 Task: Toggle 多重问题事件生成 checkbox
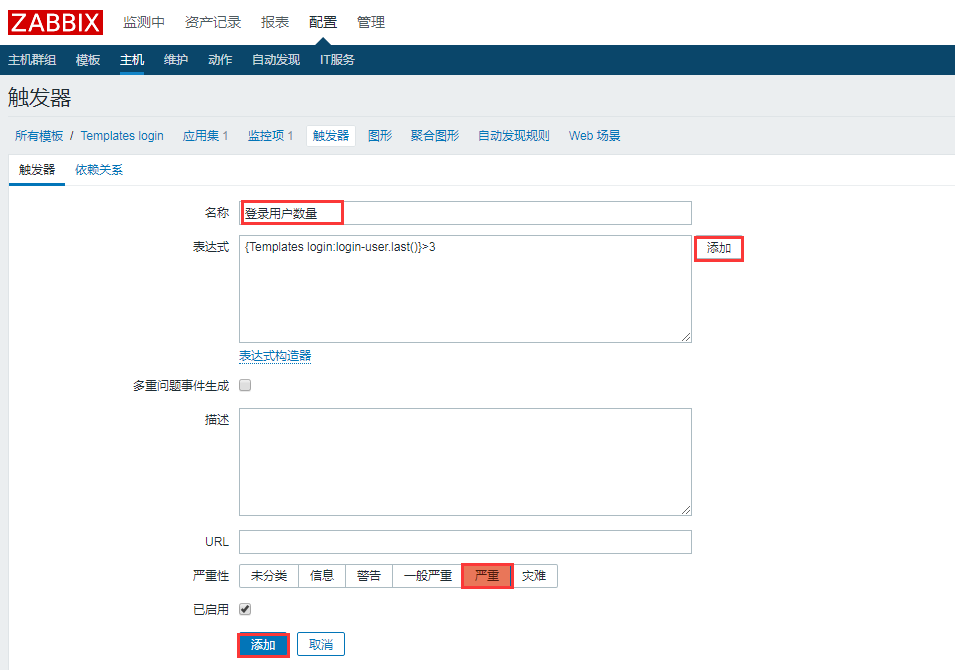[245, 385]
